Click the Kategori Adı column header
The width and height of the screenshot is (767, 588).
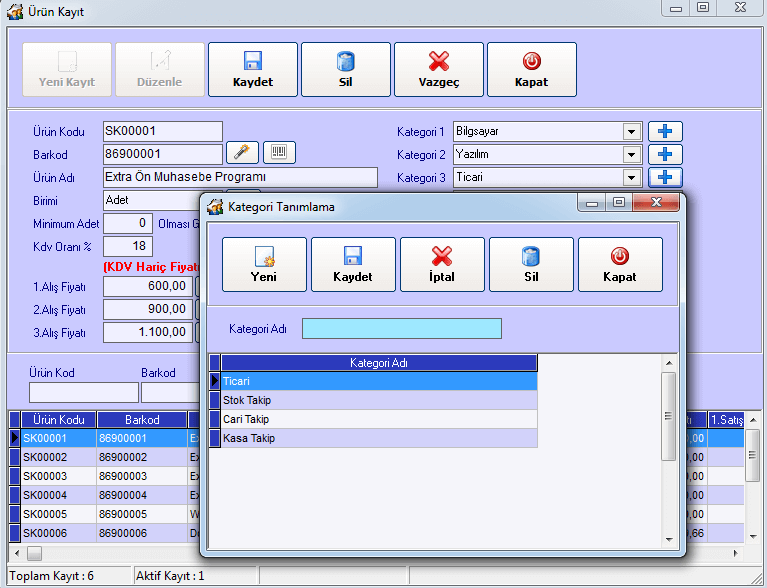(379, 363)
